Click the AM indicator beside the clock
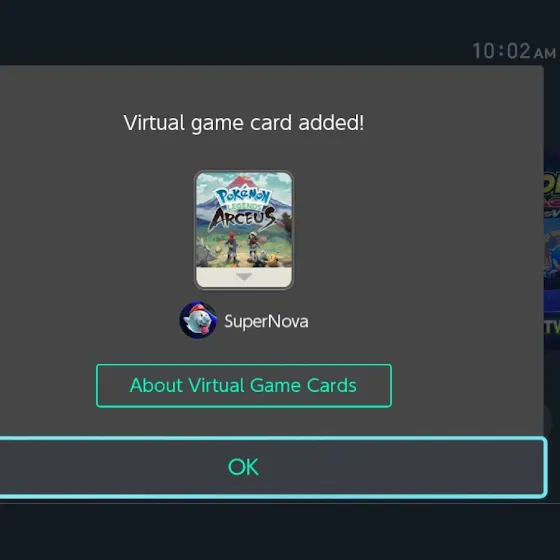Viewport: 560px width, 560px height. [x=545, y=54]
